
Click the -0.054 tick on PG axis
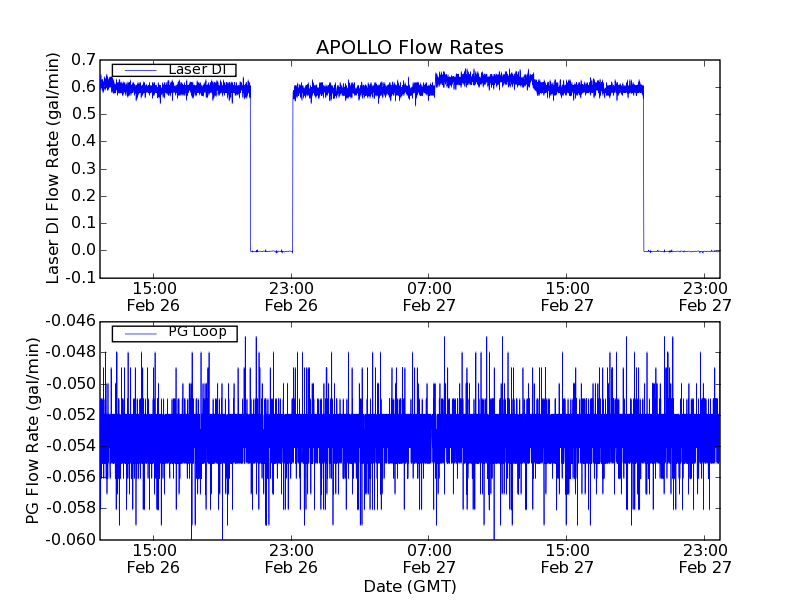click(x=70, y=446)
